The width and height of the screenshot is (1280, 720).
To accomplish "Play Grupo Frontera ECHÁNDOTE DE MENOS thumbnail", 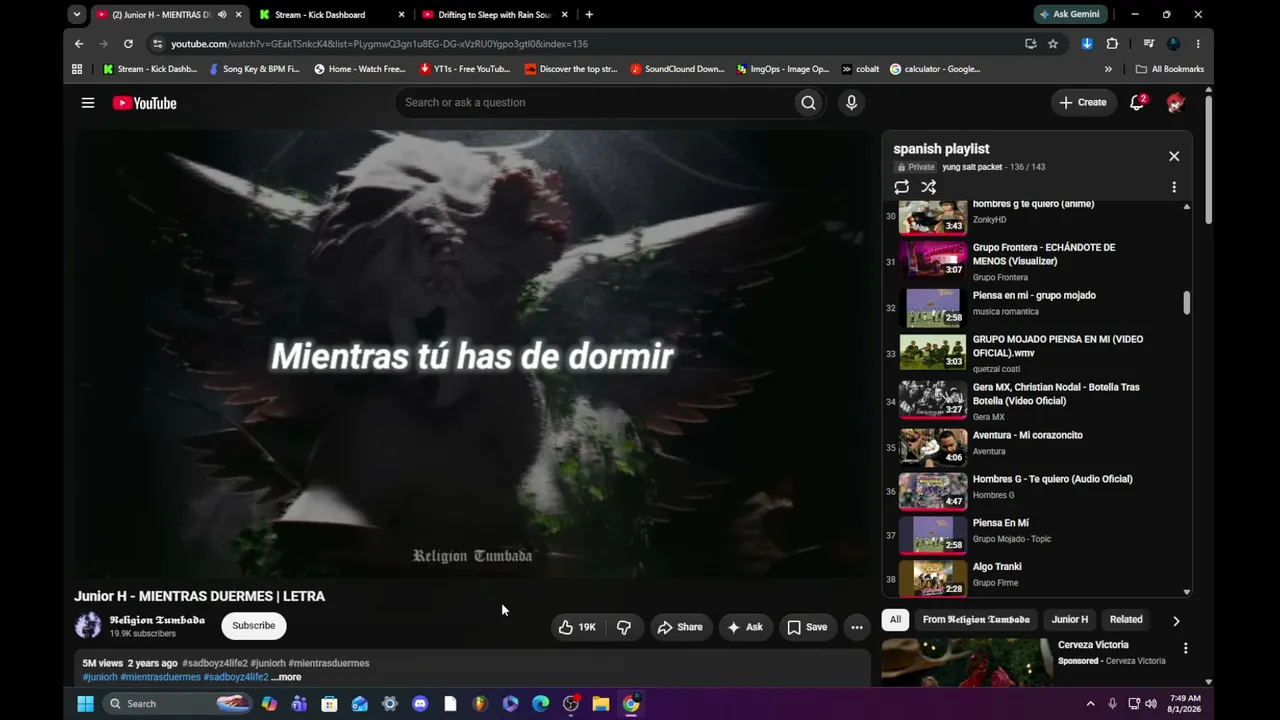I will point(933,260).
